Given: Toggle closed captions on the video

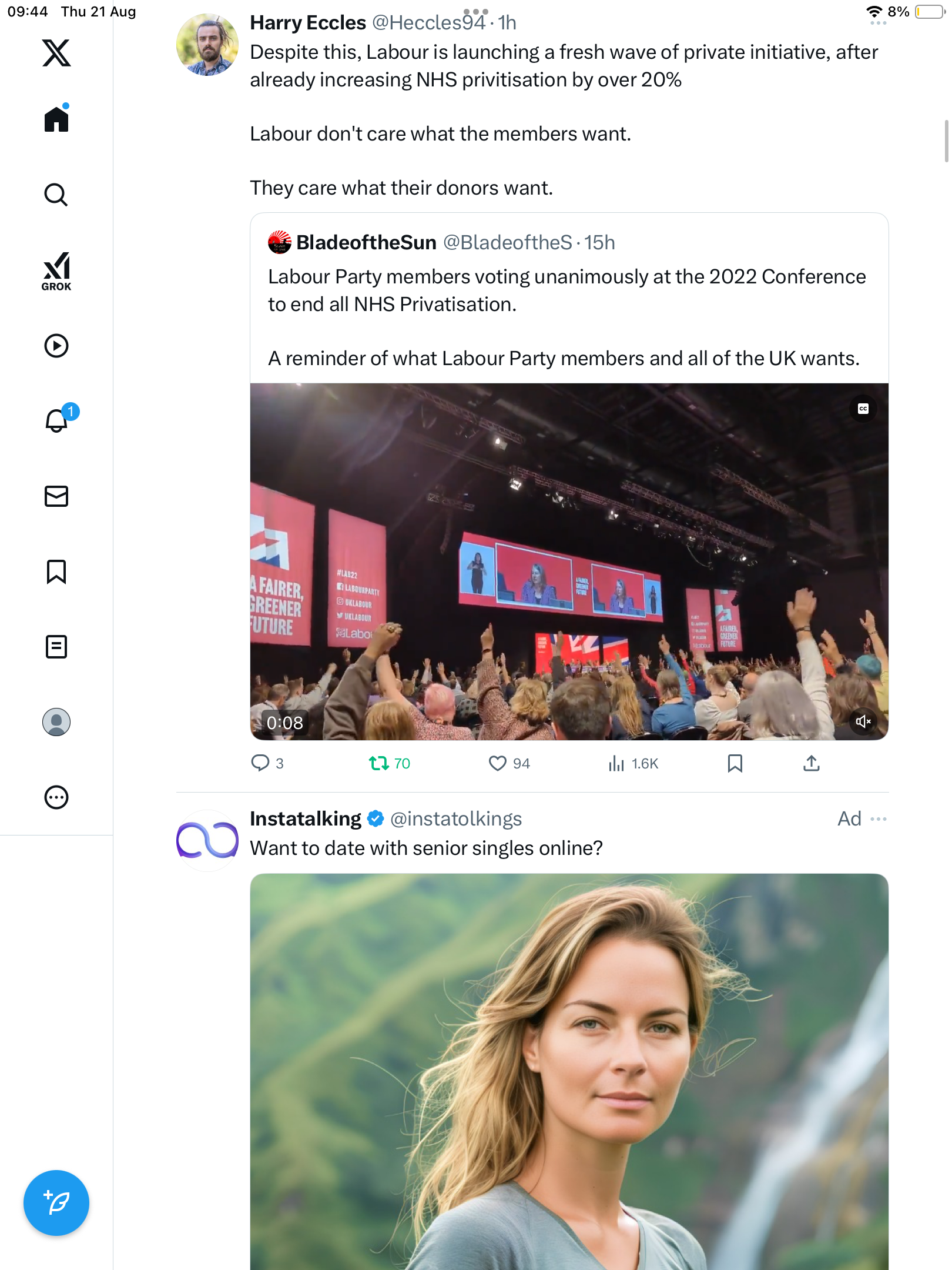Looking at the screenshot, I should [x=863, y=409].
